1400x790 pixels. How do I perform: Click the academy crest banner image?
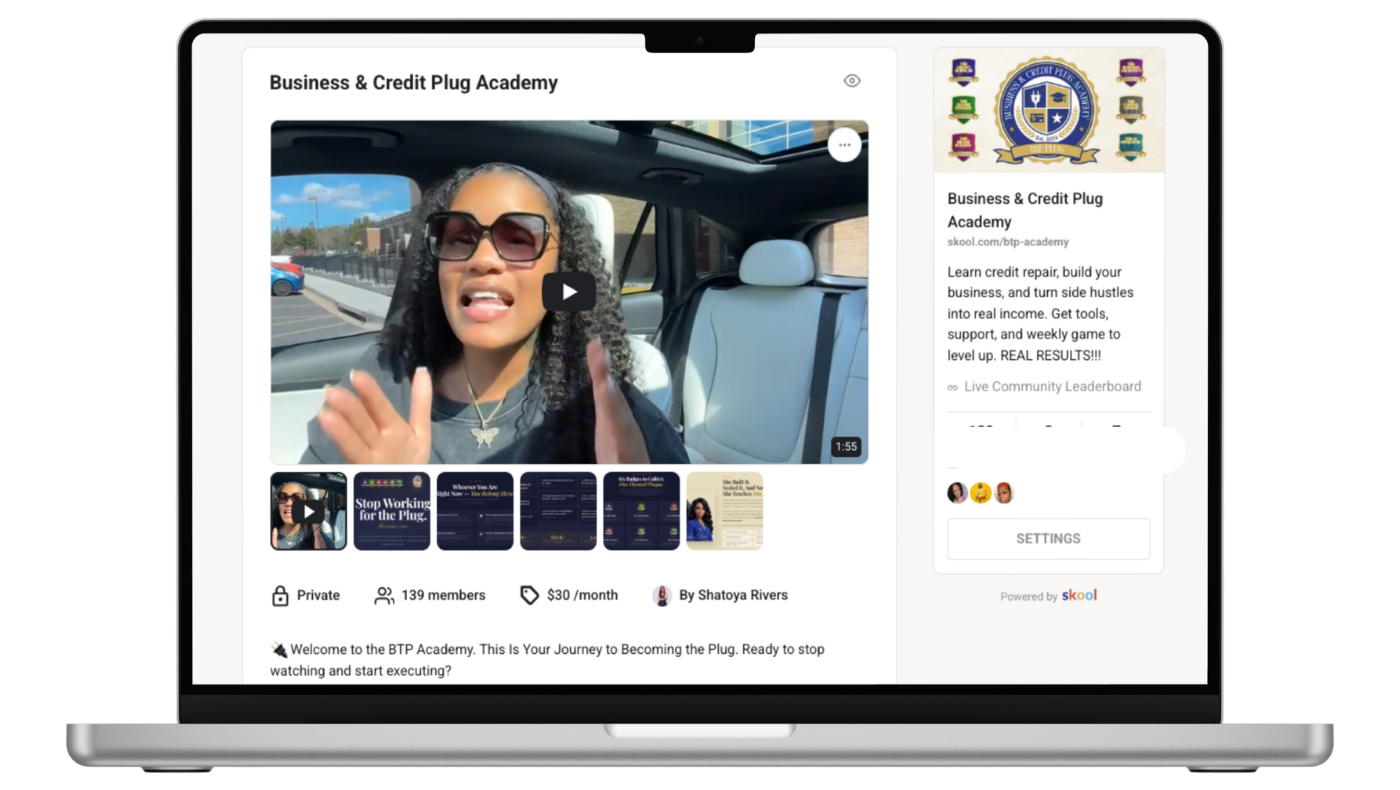1048,109
